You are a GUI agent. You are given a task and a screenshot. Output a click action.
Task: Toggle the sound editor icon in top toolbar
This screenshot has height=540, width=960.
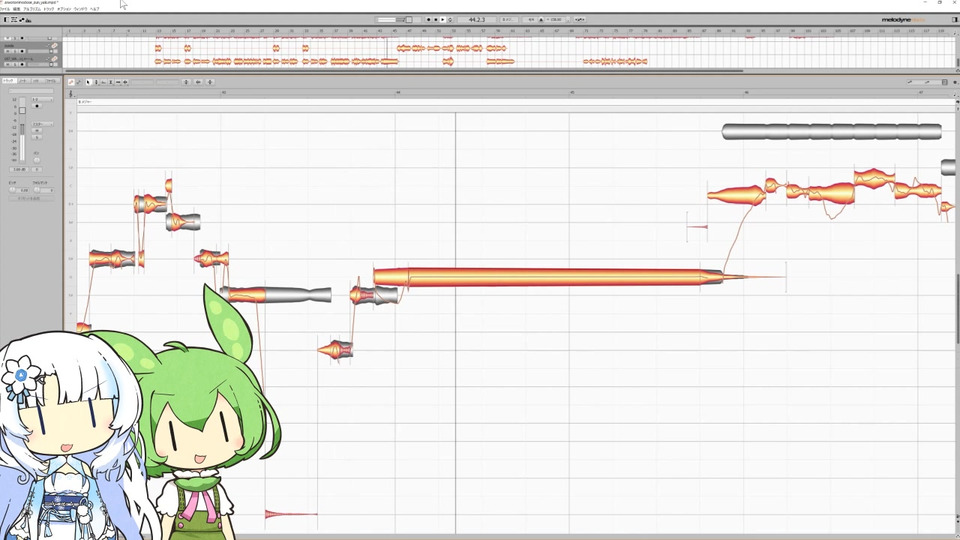(28, 20)
